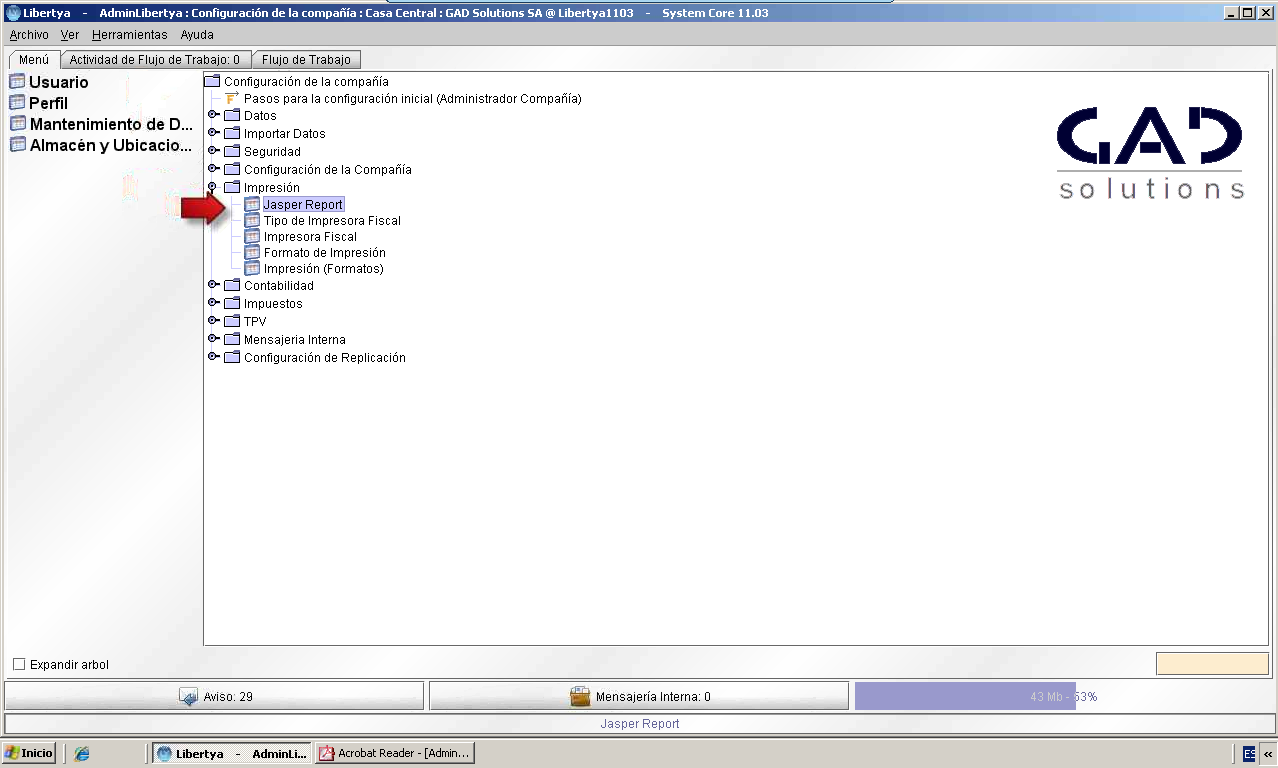Image resolution: width=1278 pixels, height=768 pixels.
Task: Open Internet Explorer from the quick launch
Action: click(82, 753)
